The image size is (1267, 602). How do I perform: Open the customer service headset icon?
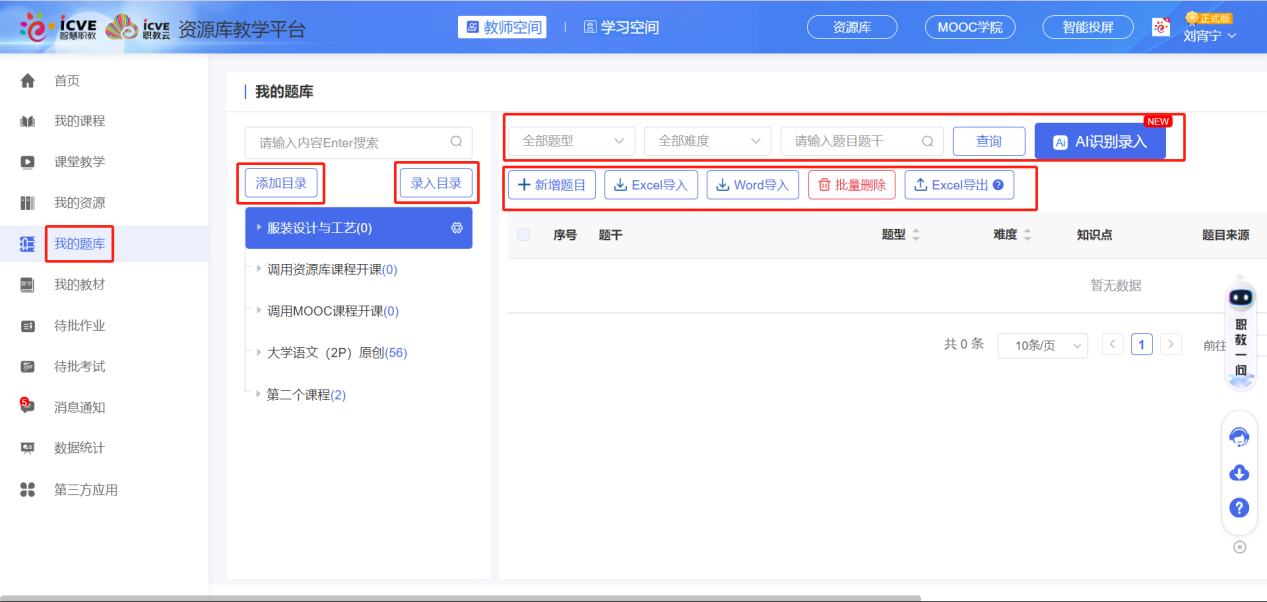pos(1239,437)
